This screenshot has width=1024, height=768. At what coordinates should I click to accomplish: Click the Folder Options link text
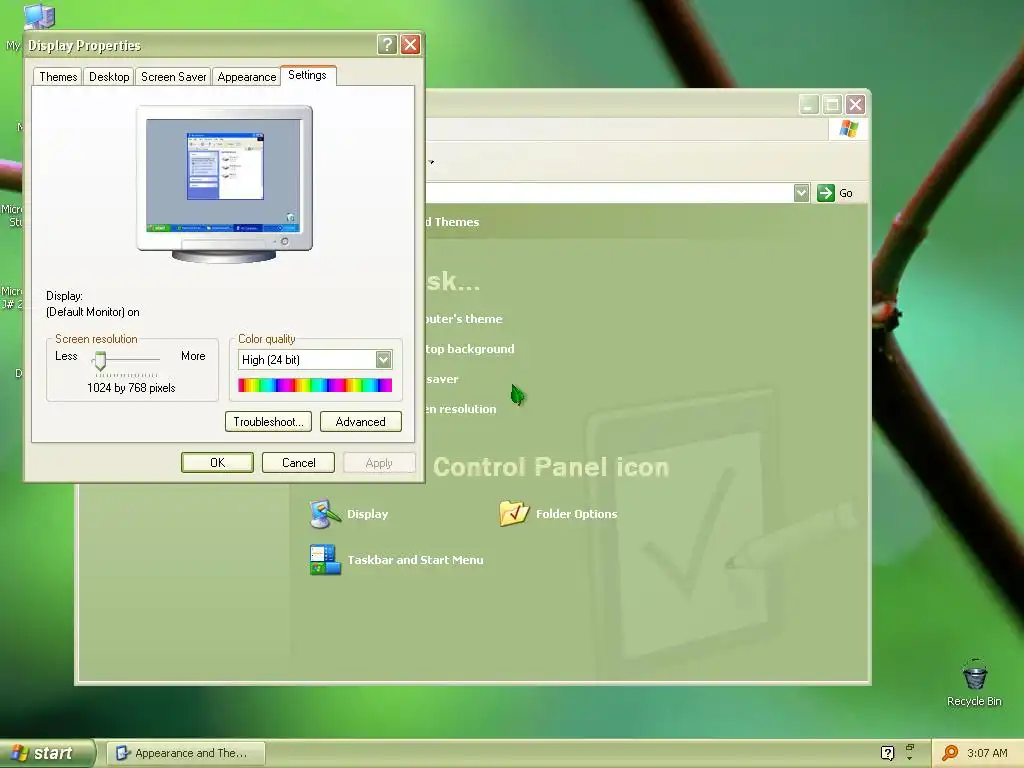point(577,514)
